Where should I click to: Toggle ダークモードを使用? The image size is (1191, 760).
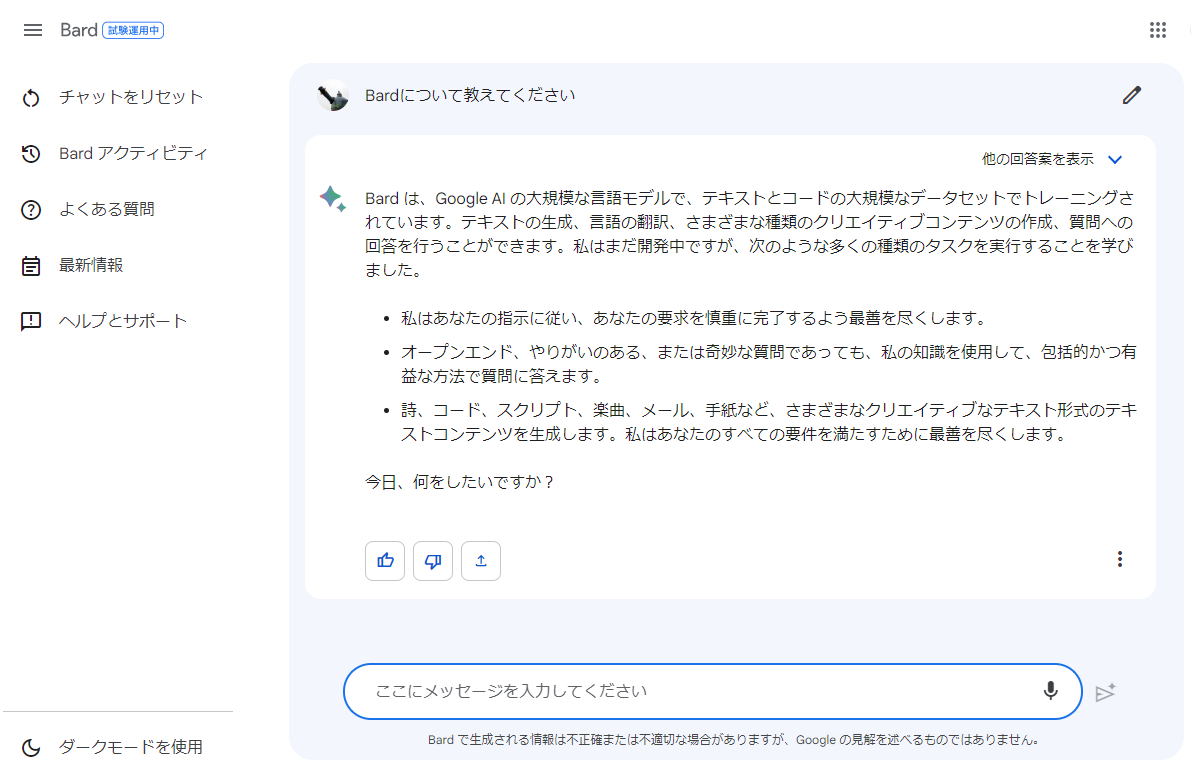[131, 746]
